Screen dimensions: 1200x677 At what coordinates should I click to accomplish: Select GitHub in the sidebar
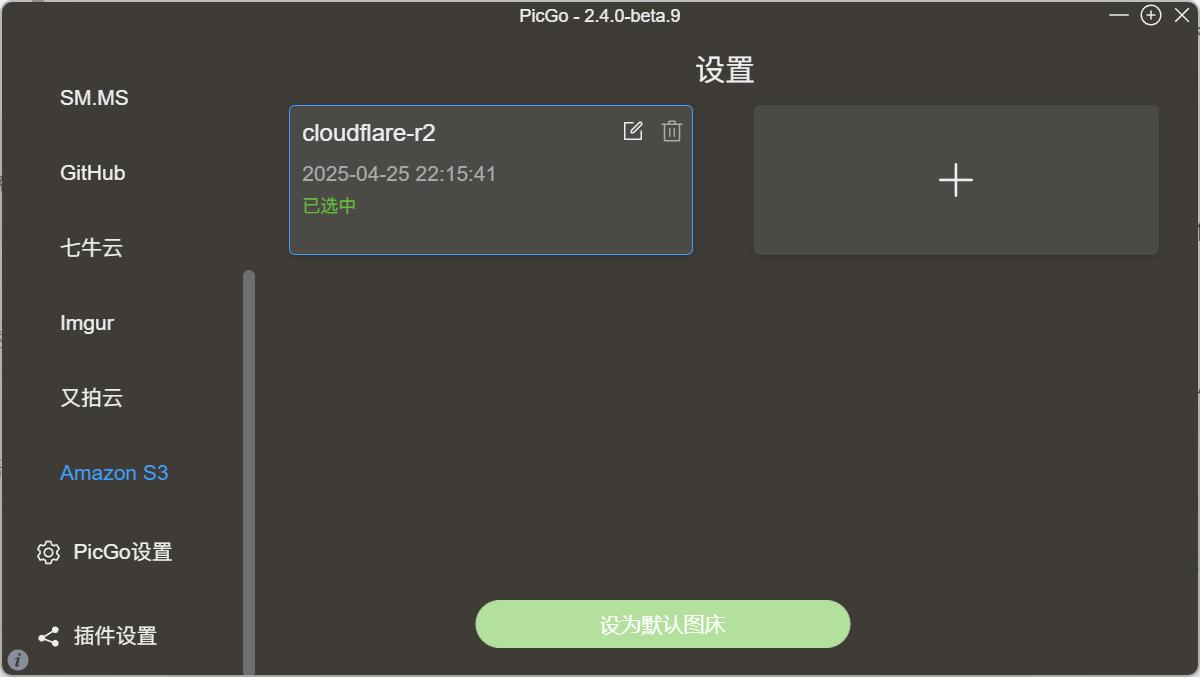click(92, 173)
